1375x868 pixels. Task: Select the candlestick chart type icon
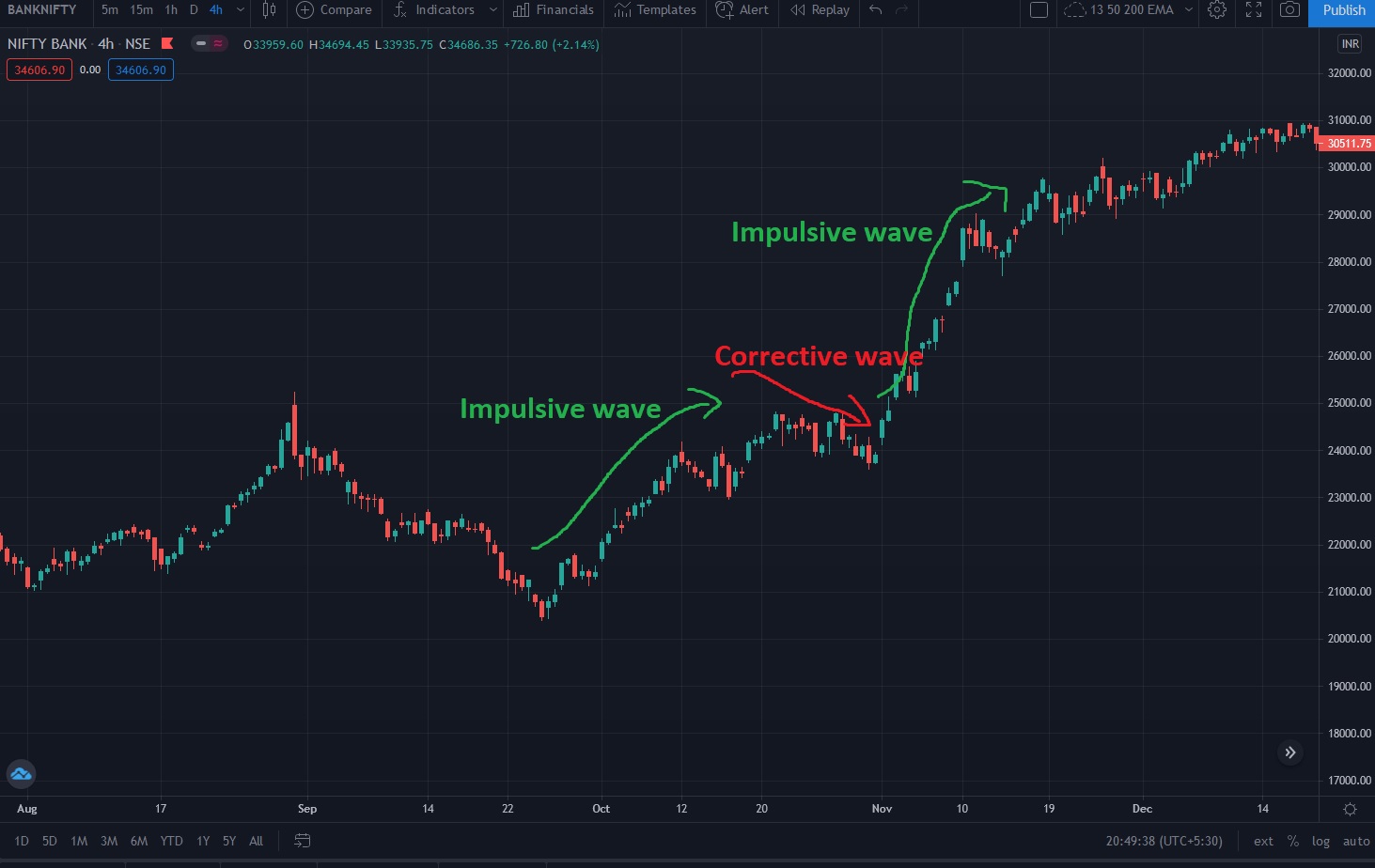[269, 10]
